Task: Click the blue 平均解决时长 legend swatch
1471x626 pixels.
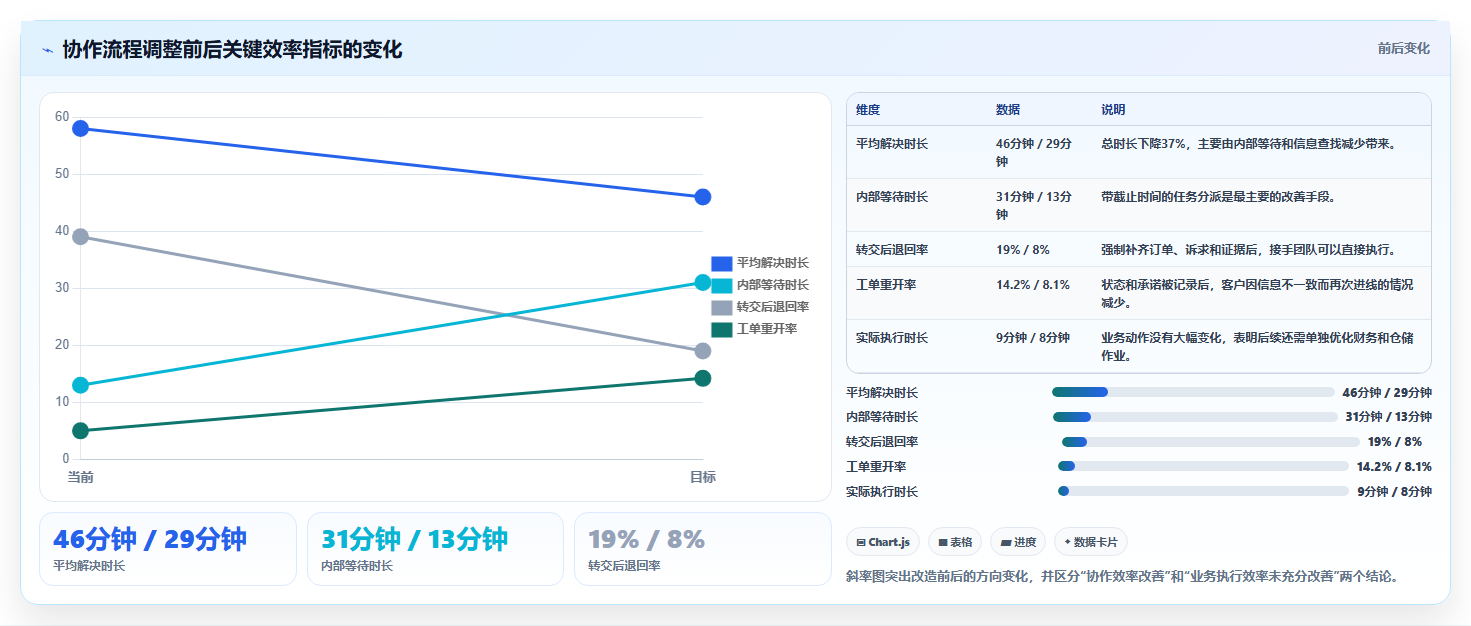Action: 722,263
